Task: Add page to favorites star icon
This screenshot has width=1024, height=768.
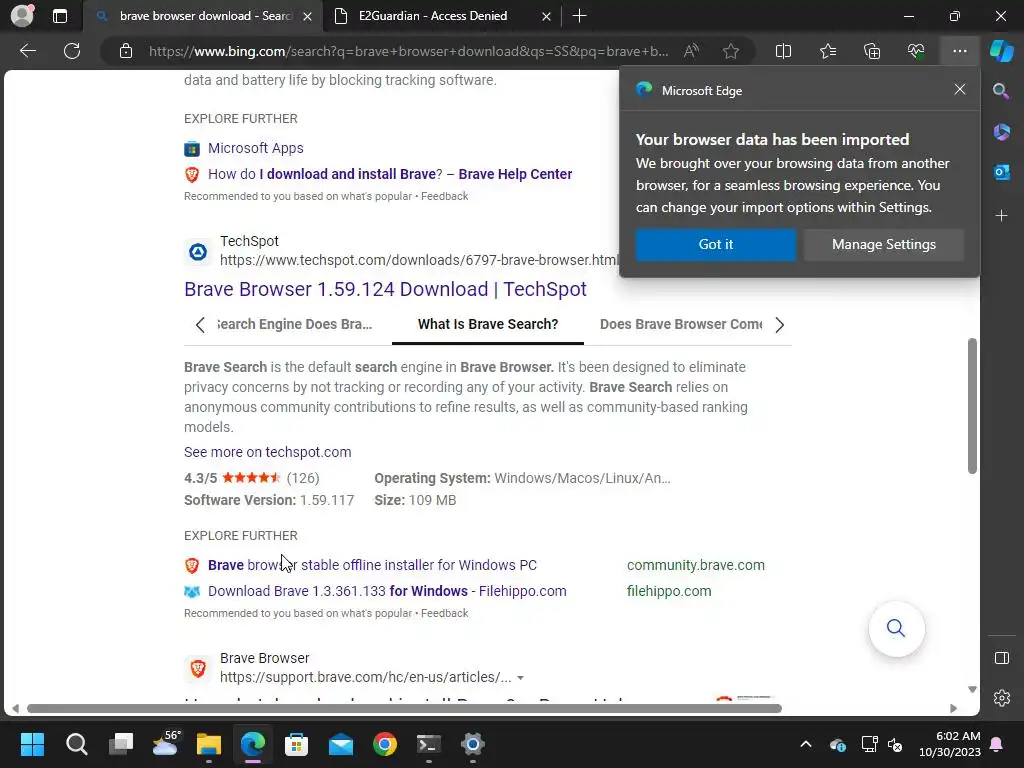Action: coord(731,51)
